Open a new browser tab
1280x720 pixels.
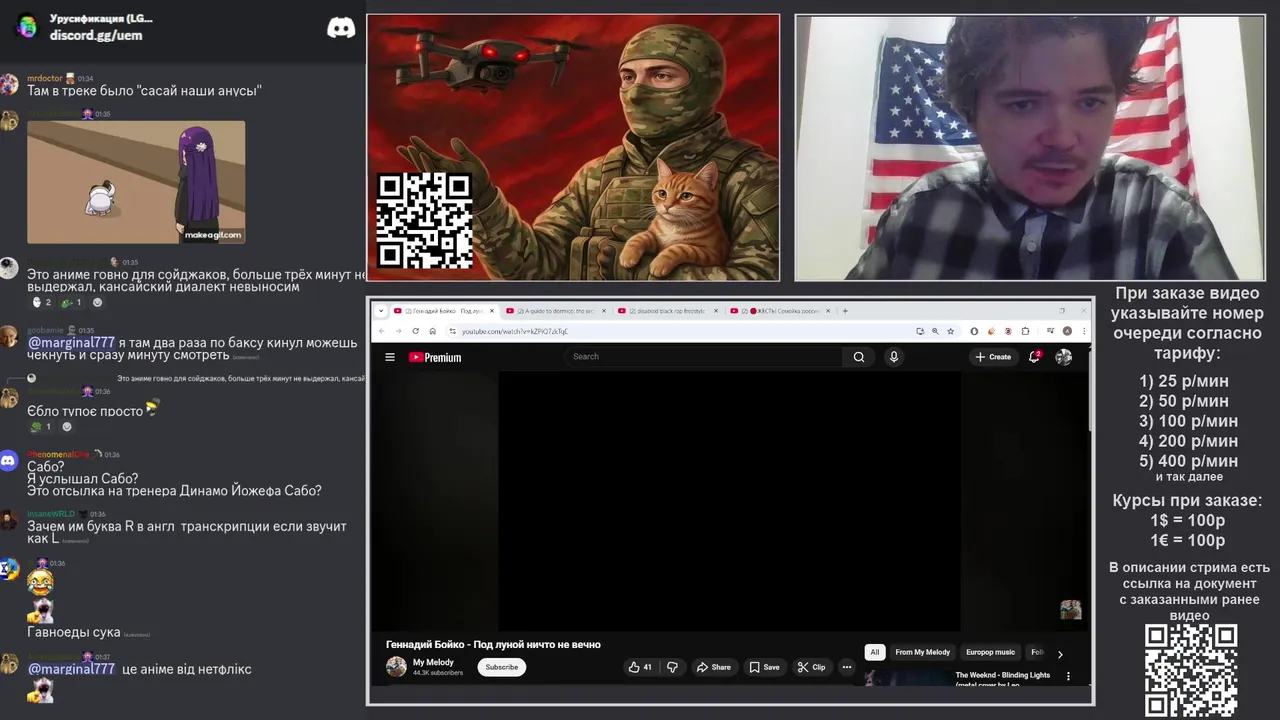[x=845, y=311]
